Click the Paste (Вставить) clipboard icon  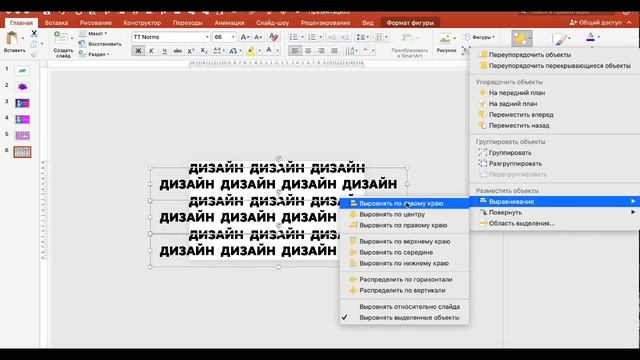point(12,39)
